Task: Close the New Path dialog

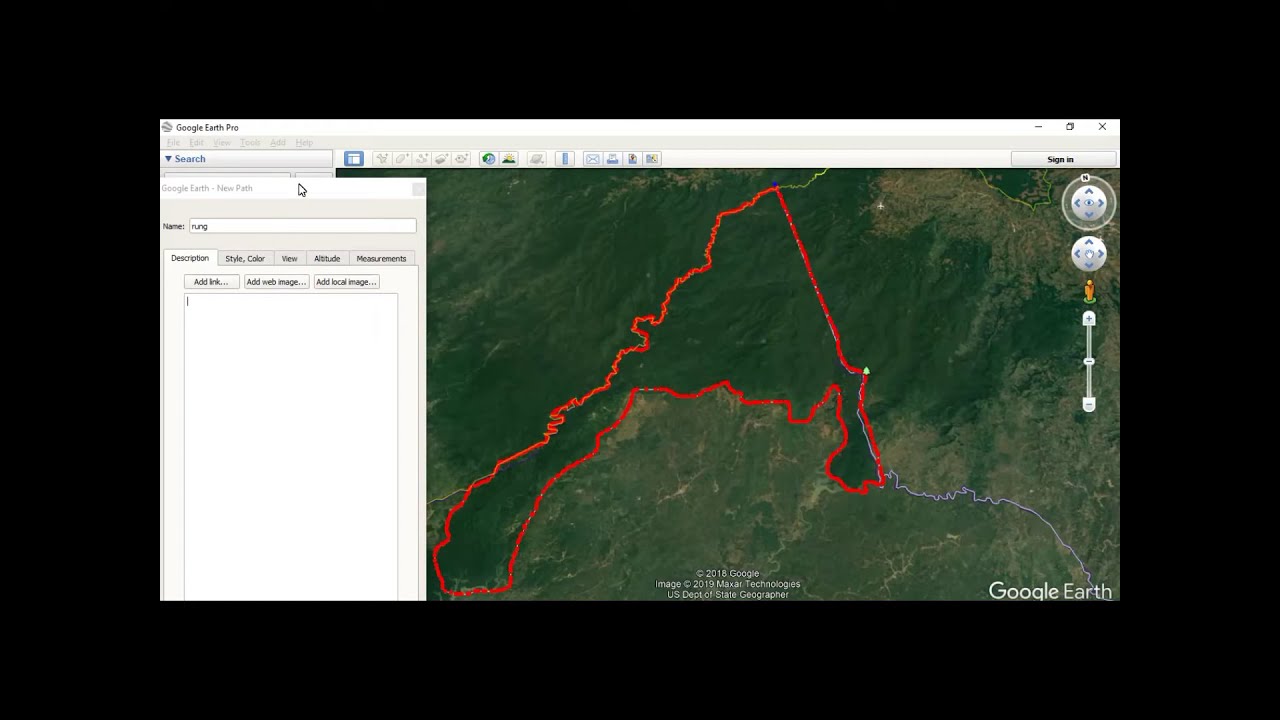Action: pos(418,188)
